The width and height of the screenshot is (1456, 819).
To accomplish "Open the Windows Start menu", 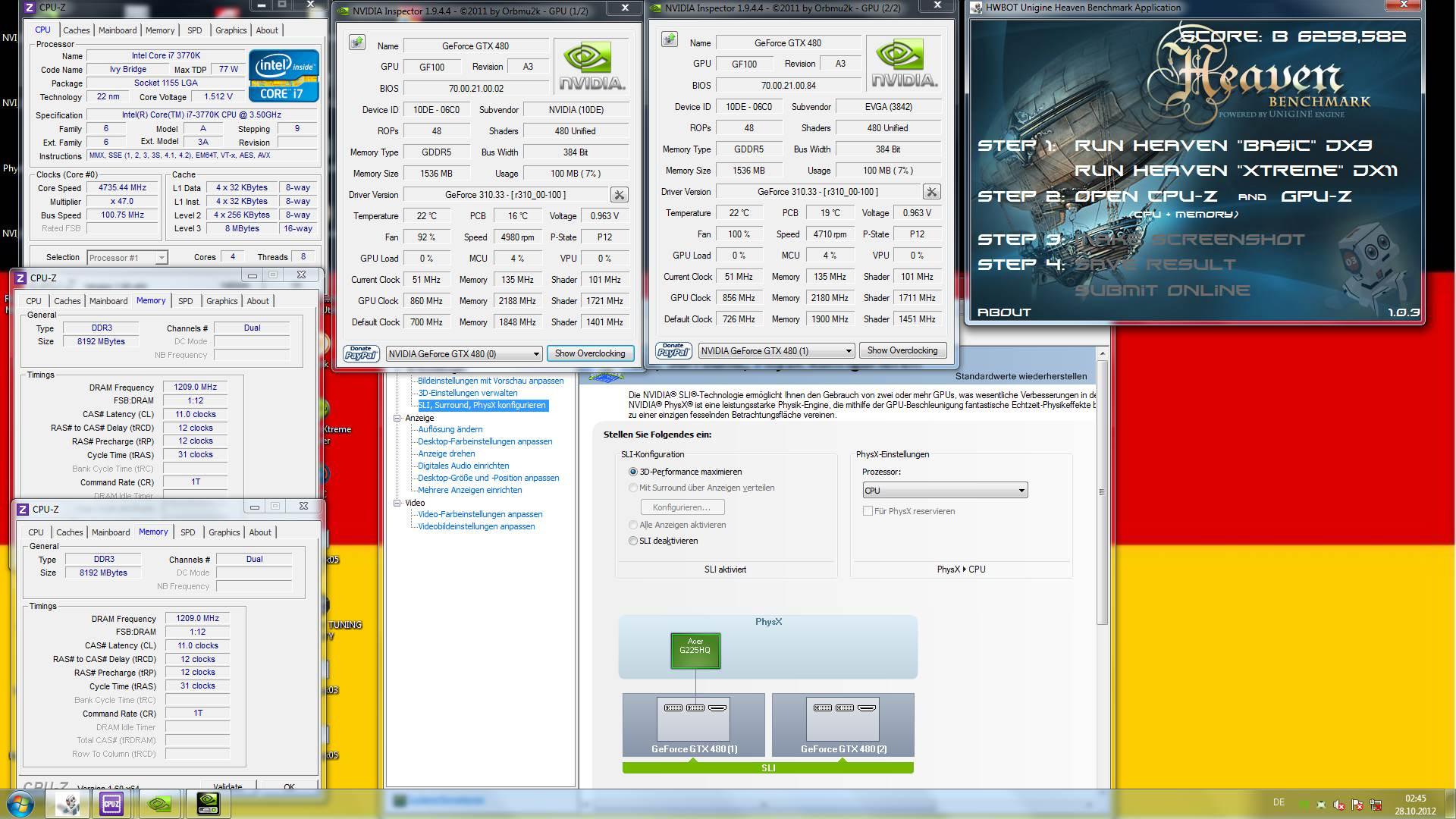I will [x=20, y=803].
